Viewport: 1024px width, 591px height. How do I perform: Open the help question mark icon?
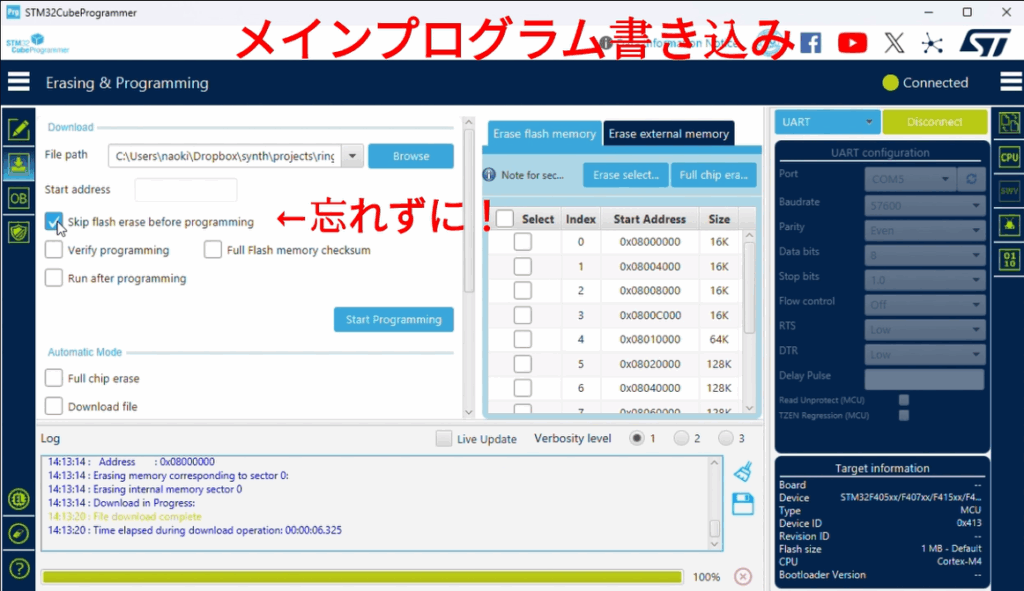click(x=19, y=568)
